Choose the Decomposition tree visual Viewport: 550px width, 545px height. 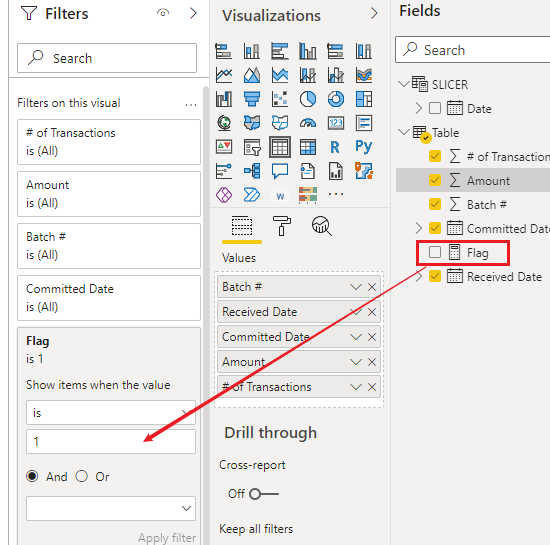[251, 171]
